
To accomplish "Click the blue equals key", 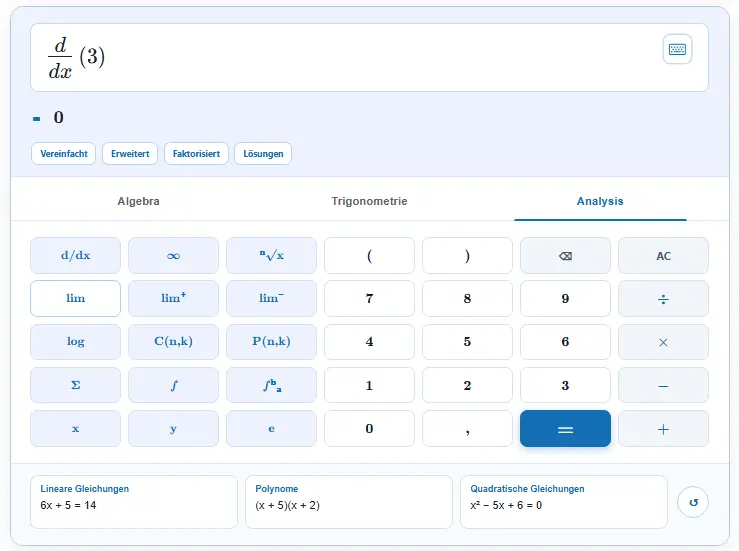I will pyautogui.click(x=565, y=428).
